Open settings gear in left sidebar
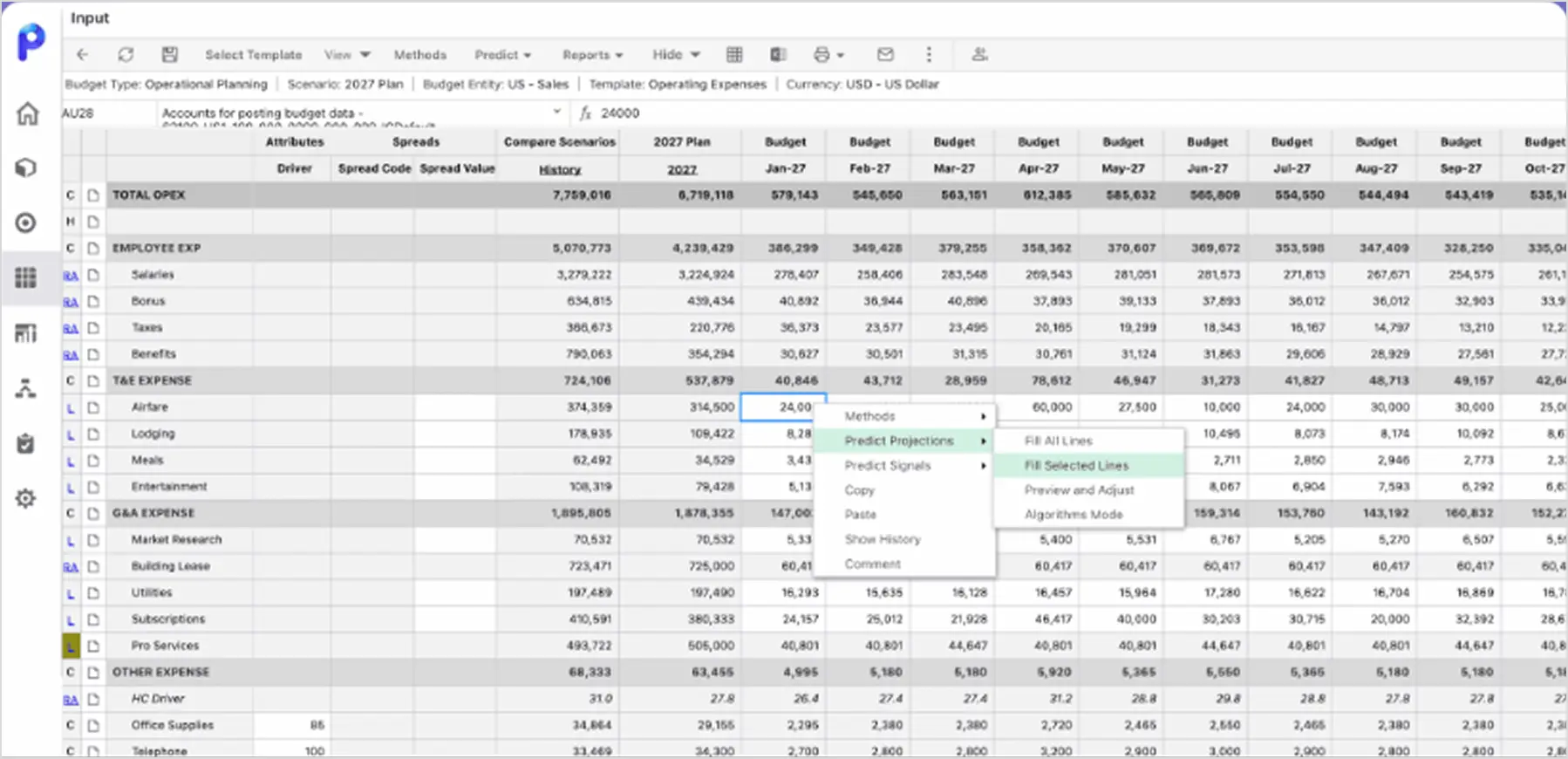 pyautogui.click(x=26, y=498)
